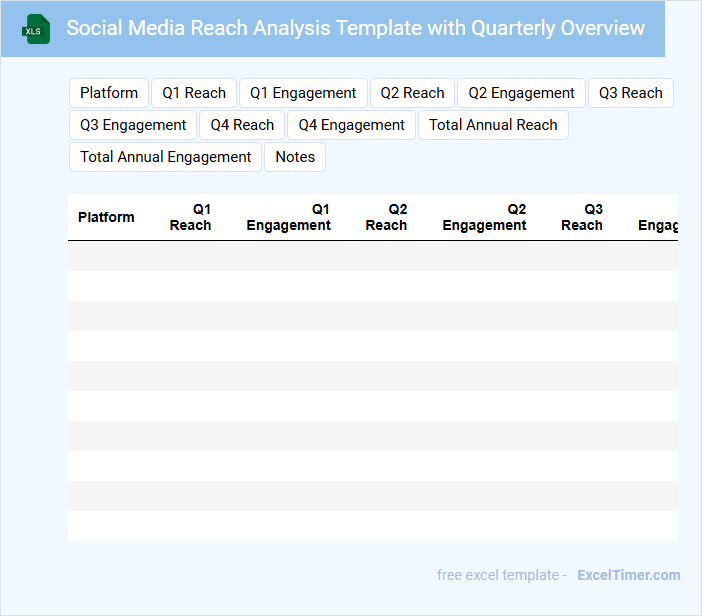This screenshot has width=702, height=616.
Task: Click the Q1 Reach table column header
Action: 190,217
